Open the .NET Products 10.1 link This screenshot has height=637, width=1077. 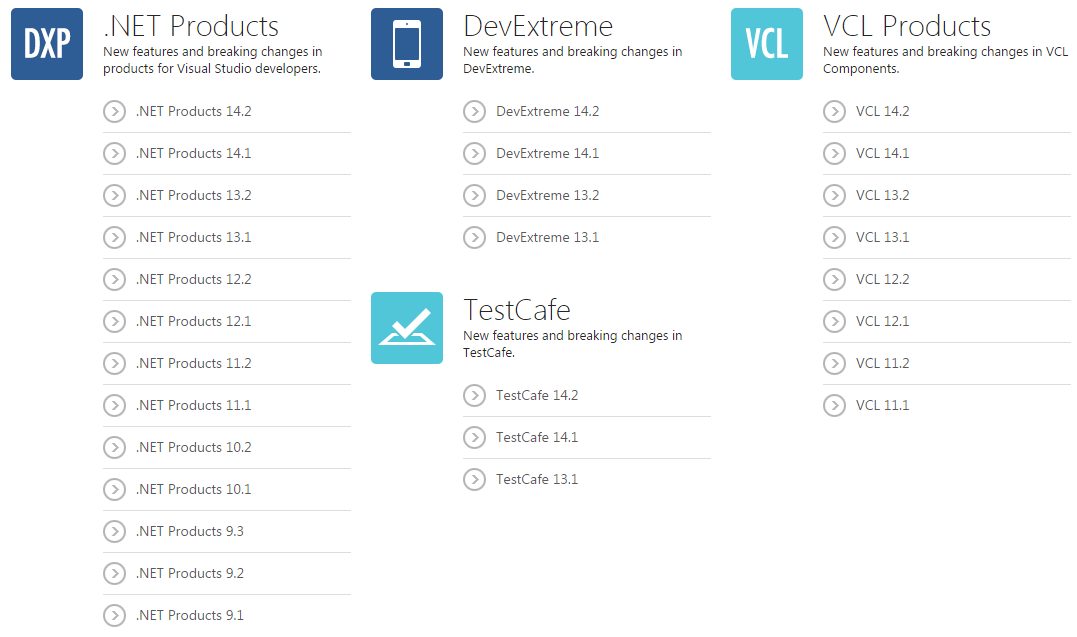[194, 489]
